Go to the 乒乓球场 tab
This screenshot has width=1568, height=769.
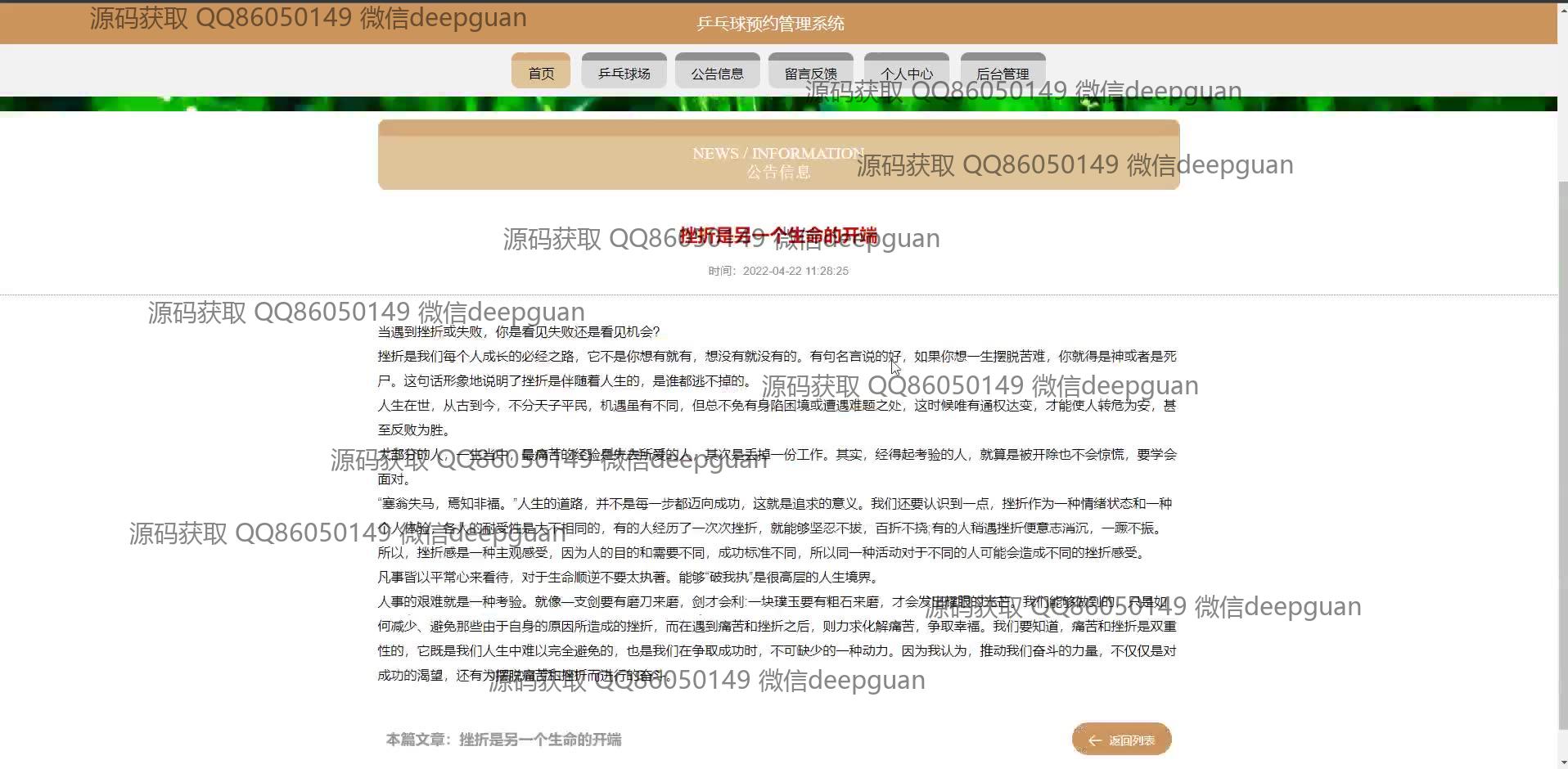coord(624,73)
